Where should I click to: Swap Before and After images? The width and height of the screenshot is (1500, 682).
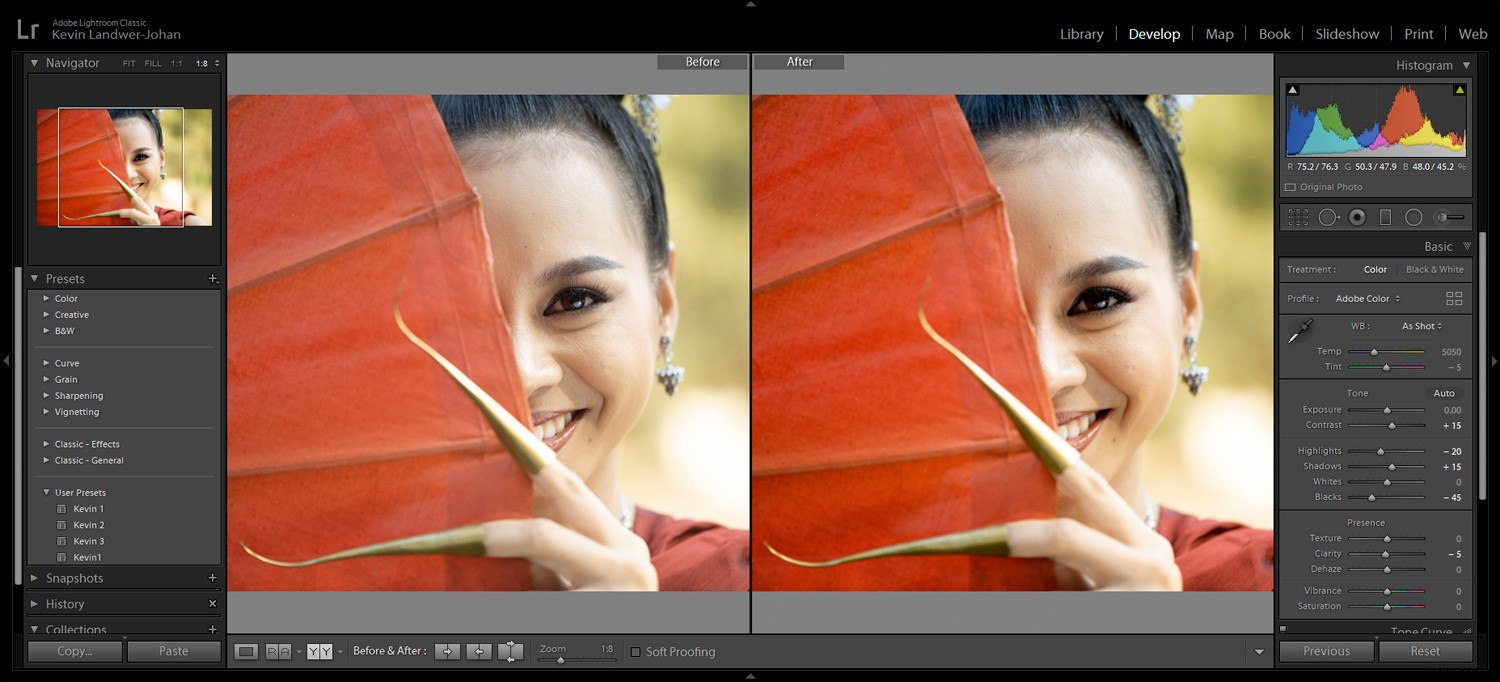click(510, 651)
